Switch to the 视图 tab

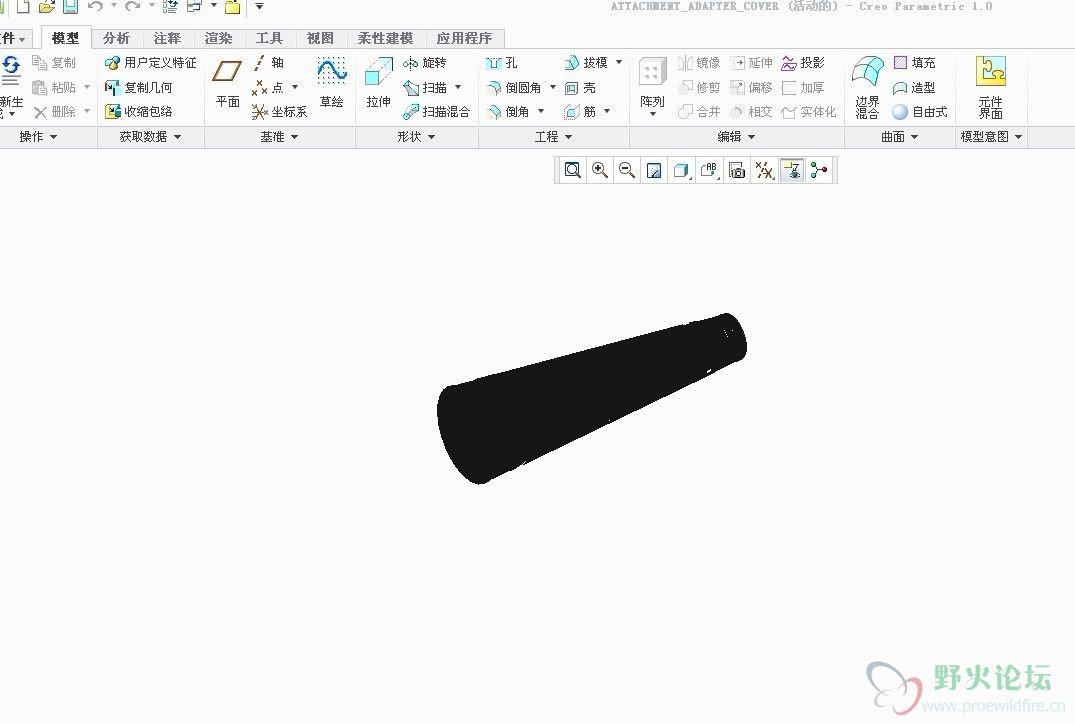(320, 38)
